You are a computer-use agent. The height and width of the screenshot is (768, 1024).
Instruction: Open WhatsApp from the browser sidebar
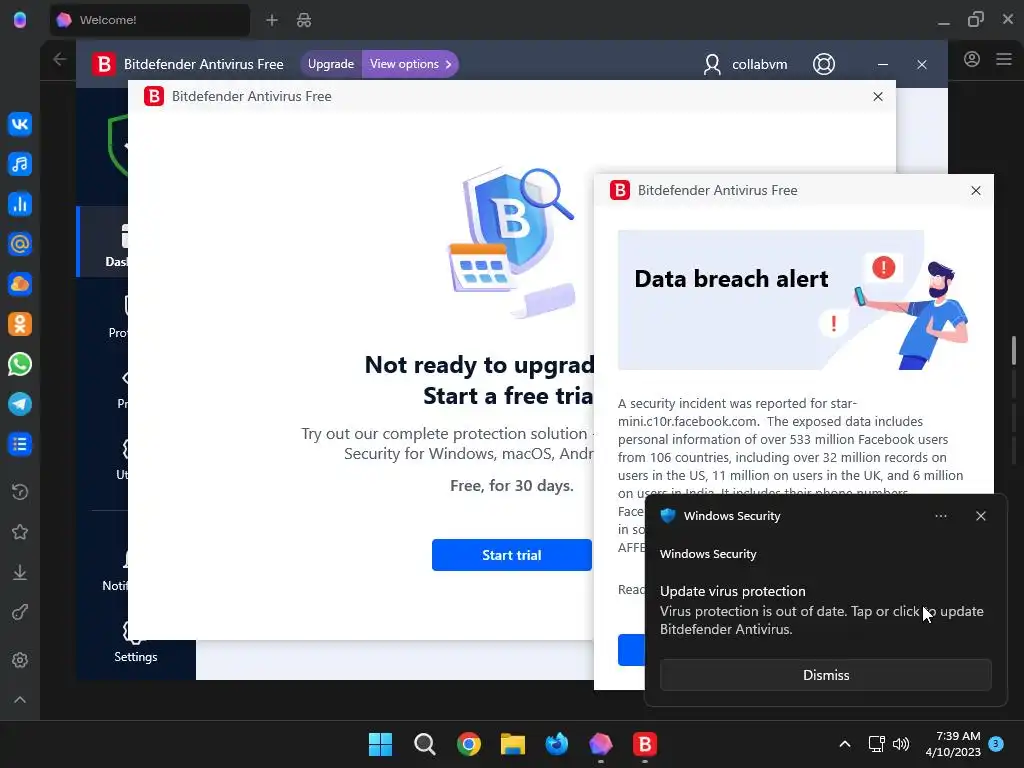tap(20, 364)
